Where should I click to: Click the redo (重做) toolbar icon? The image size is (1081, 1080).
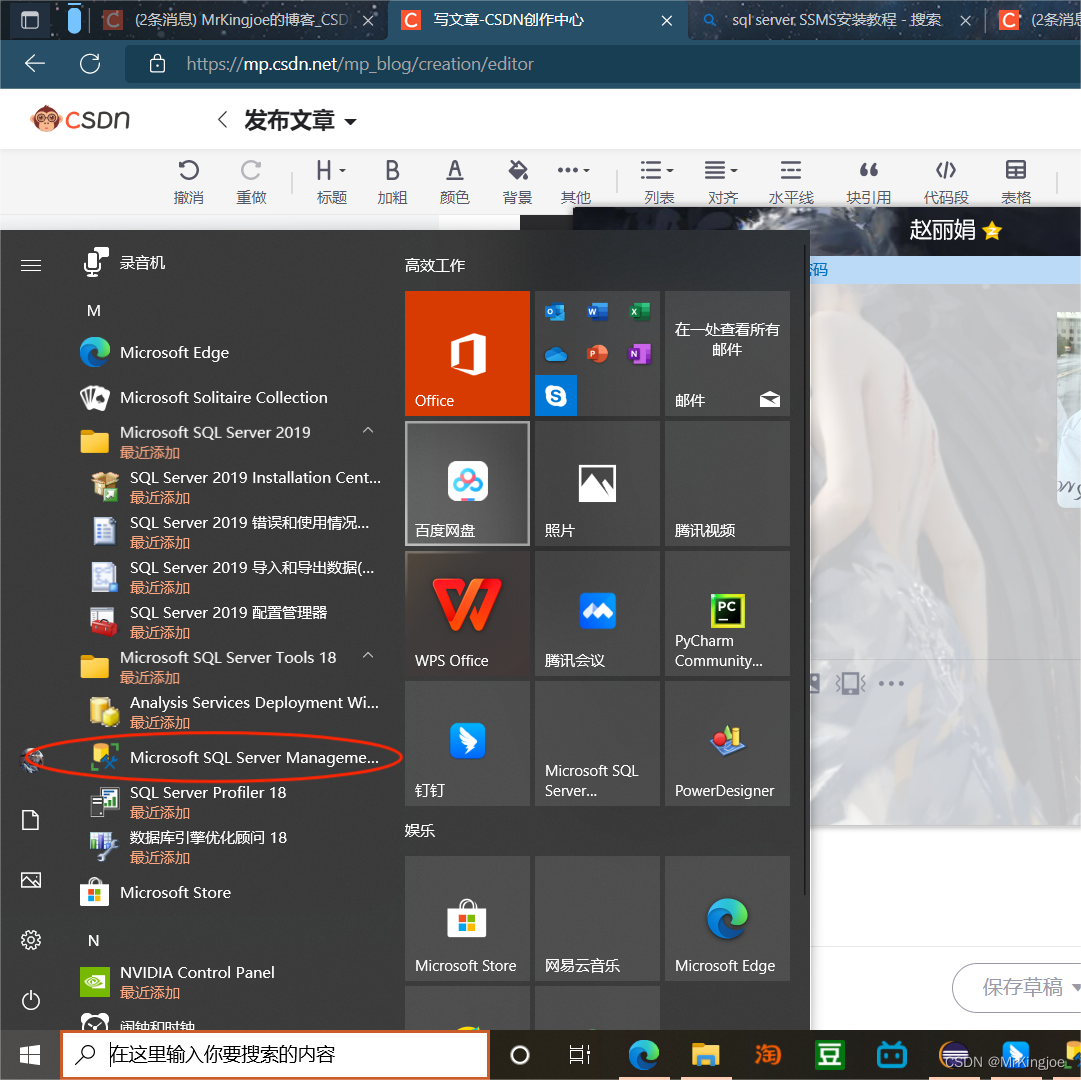click(251, 181)
